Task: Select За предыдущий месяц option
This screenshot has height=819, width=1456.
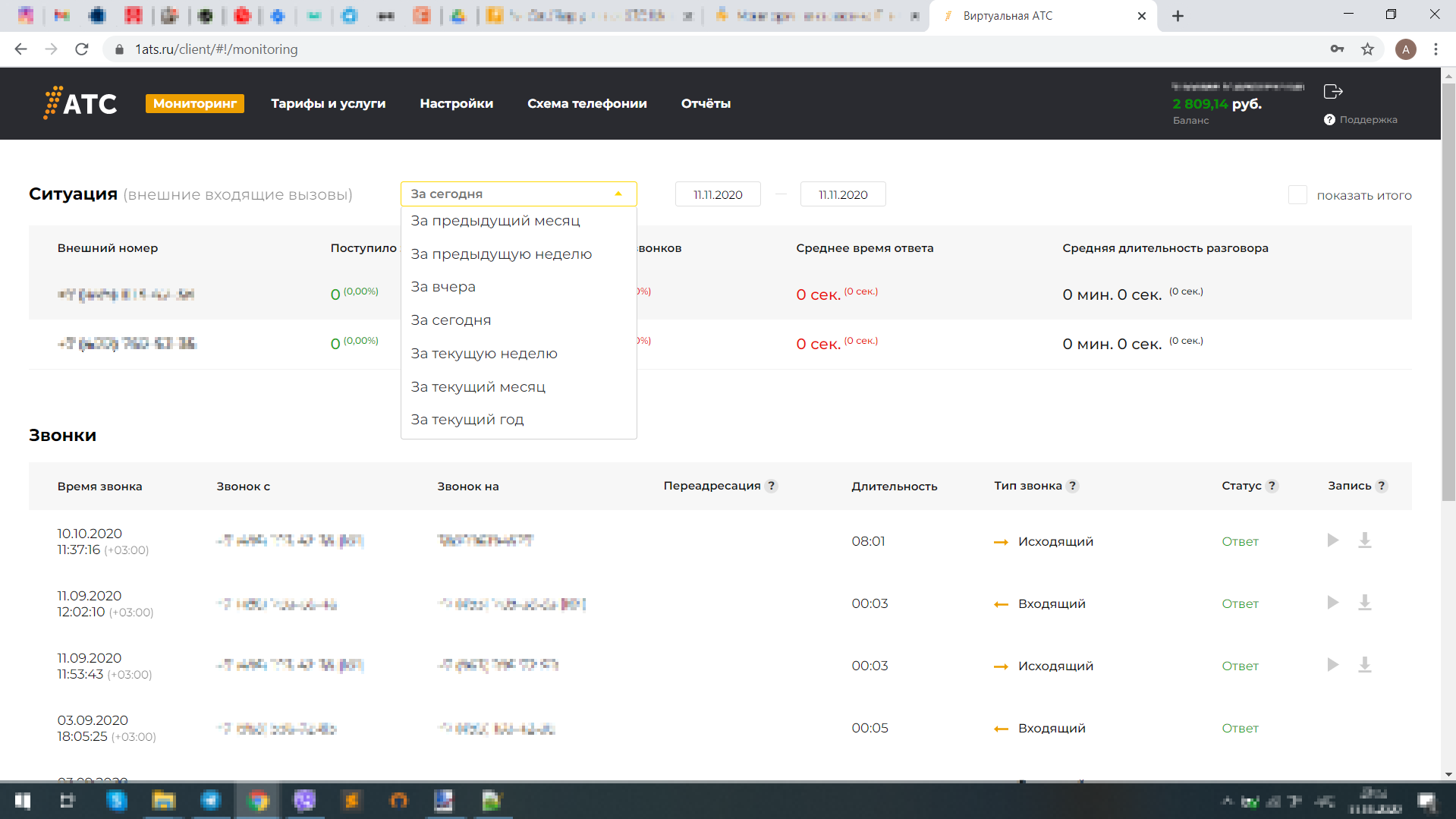Action: [x=495, y=221]
